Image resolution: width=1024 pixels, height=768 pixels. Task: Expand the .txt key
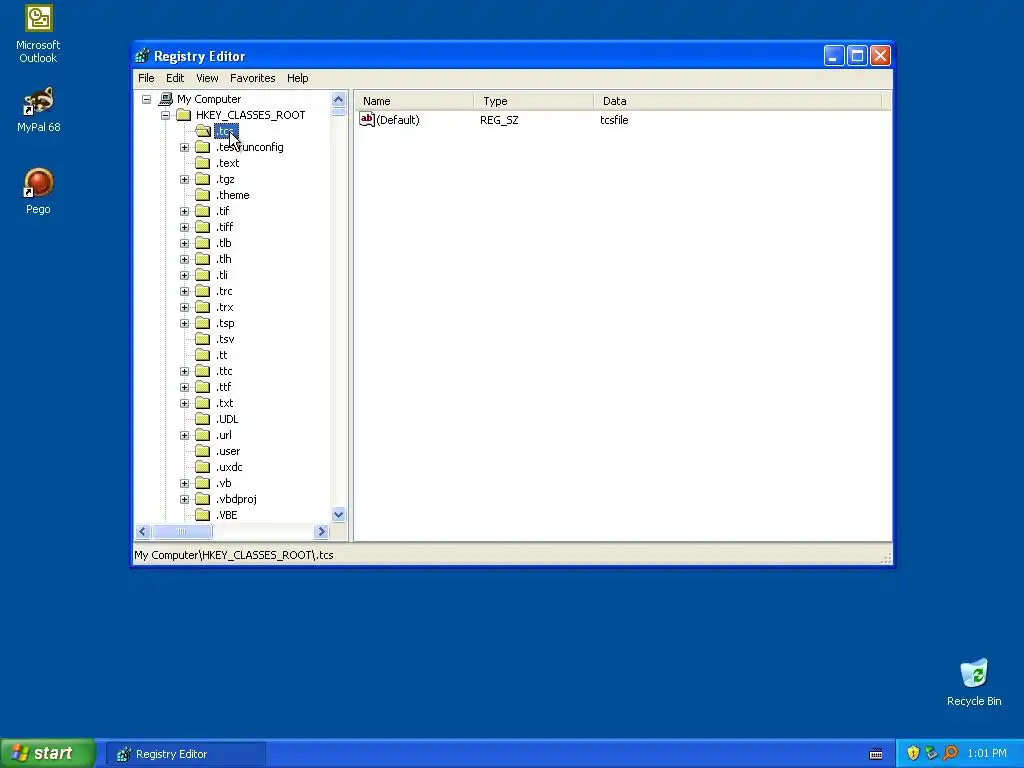tap(184, 403)
